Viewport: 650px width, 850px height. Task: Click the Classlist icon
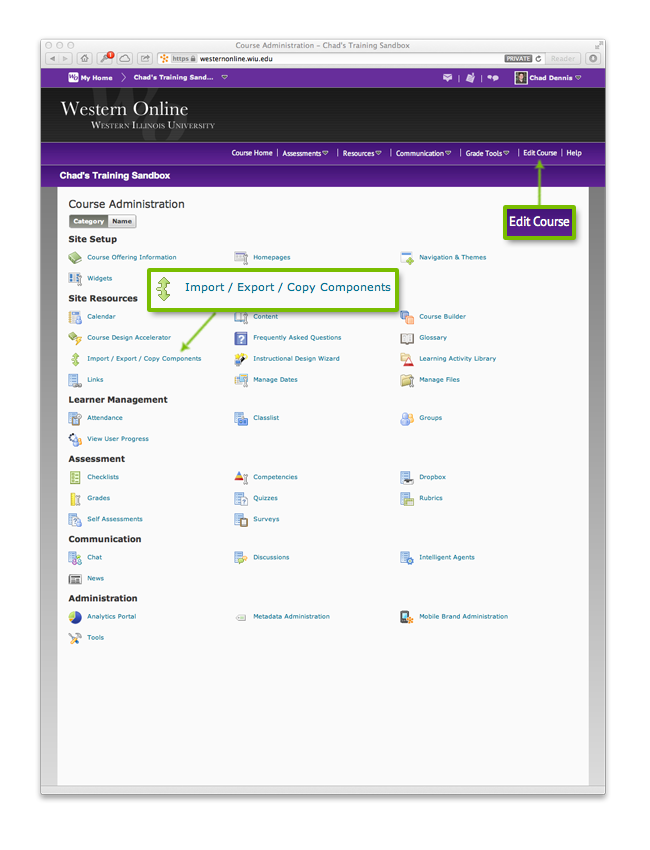tap(241, 418)
